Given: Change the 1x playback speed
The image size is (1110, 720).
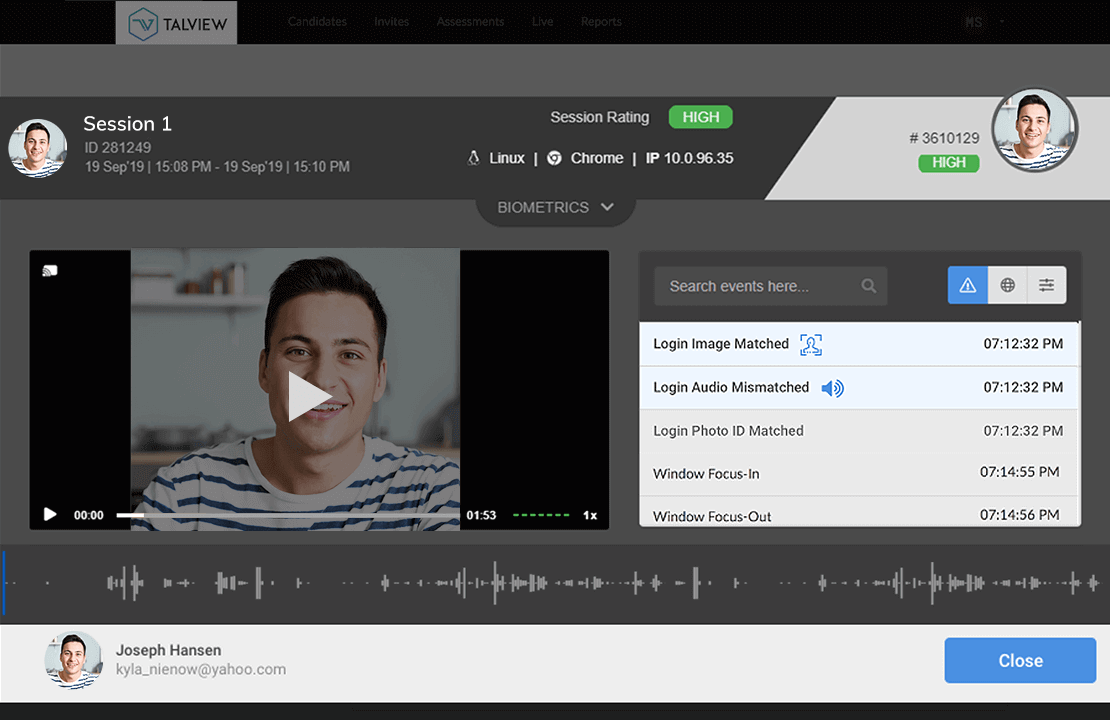Looking at the screenshot, I should pos(590,515).
